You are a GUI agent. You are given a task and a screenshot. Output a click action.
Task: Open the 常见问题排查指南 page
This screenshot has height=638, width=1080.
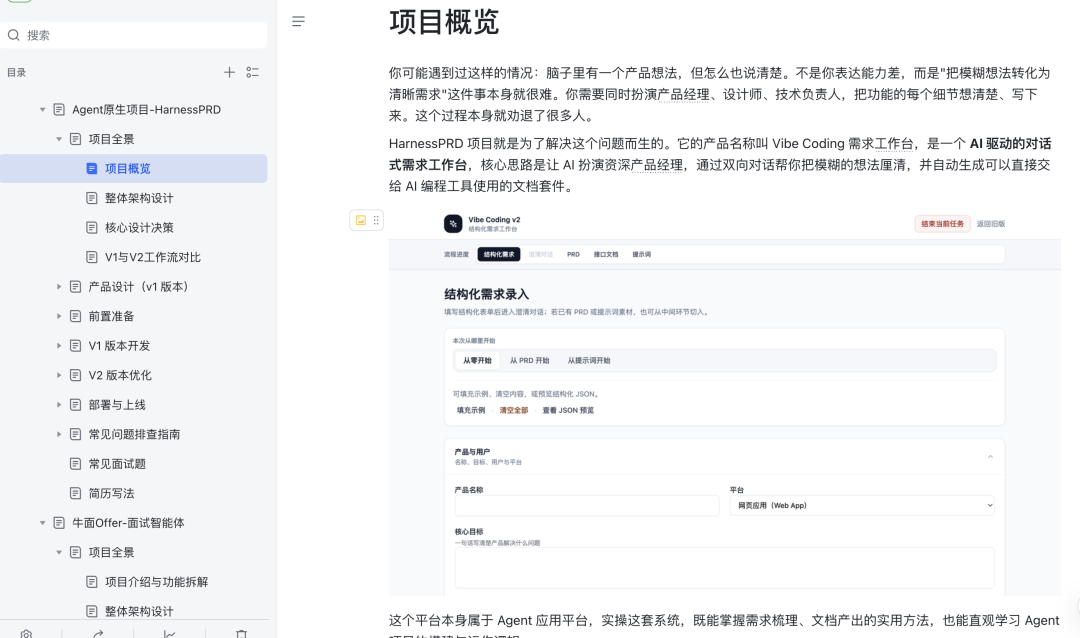point(134,435)
